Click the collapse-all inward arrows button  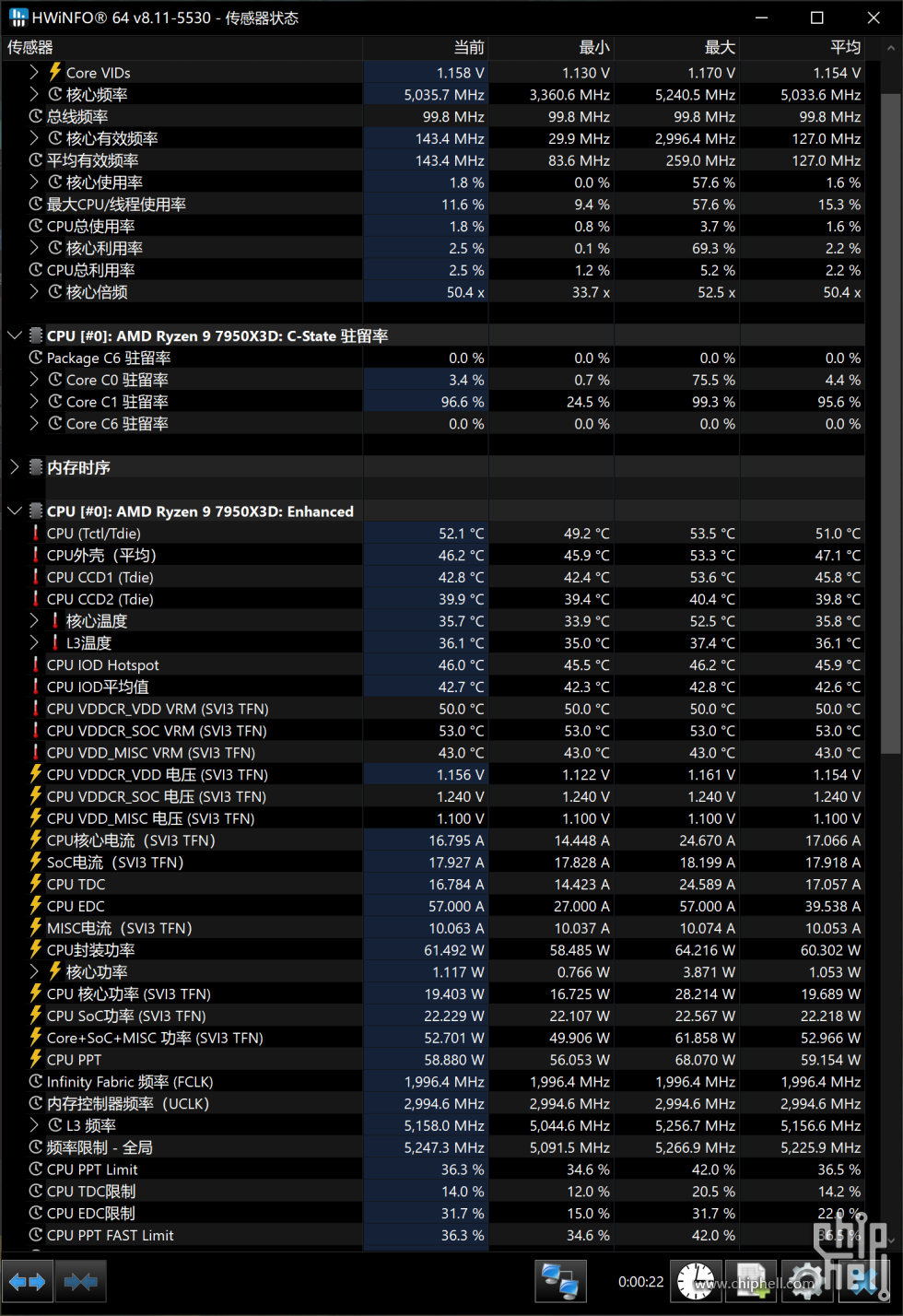[x=81, y=1282]
